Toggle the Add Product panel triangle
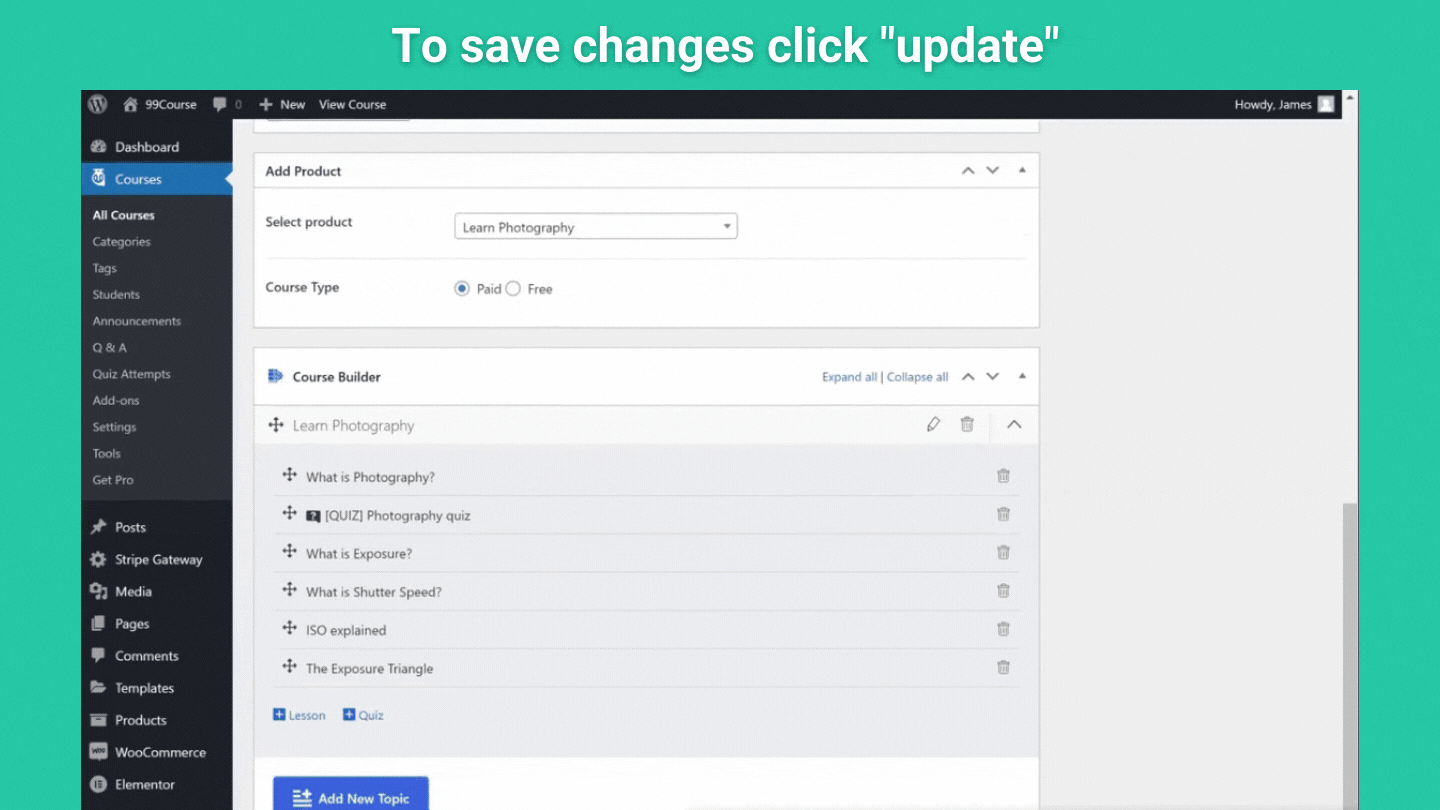The height and width of the screenshot is (810, 1440). (1022, 171)
